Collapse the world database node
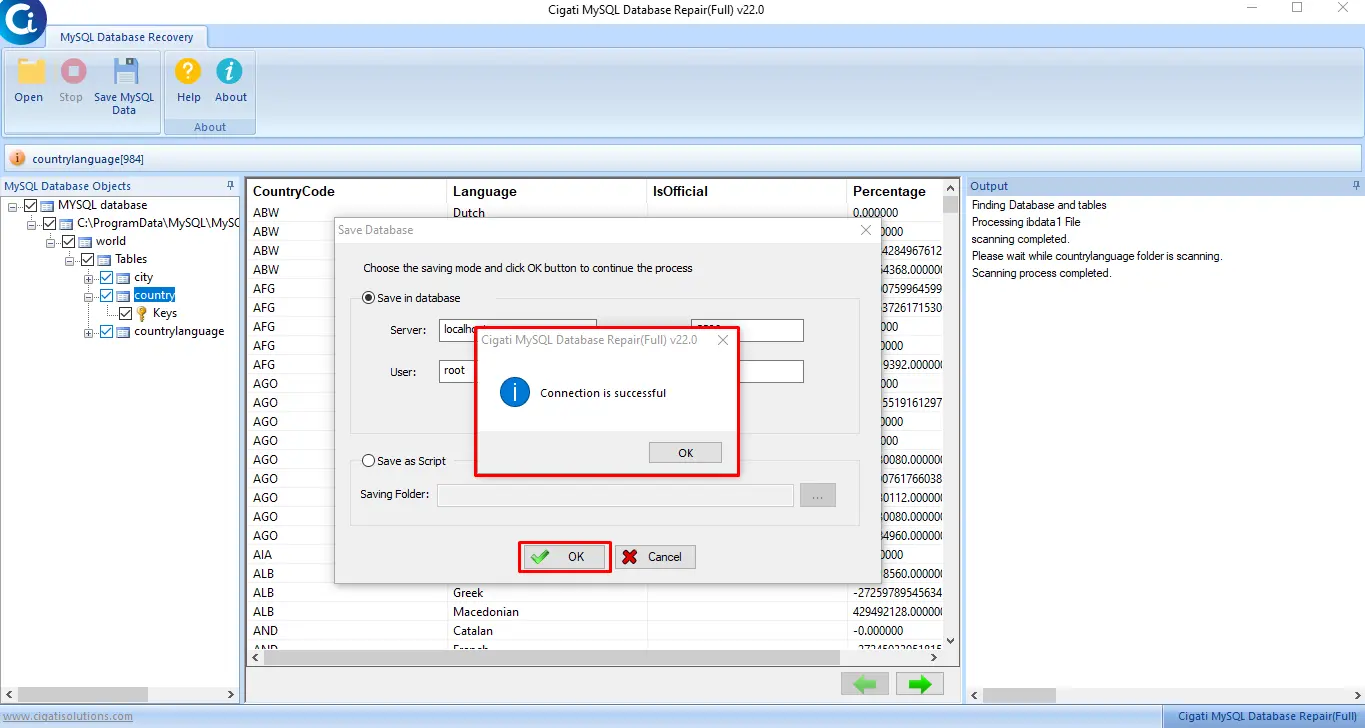This screenshot has width=1365, height=728. (50, 241)
